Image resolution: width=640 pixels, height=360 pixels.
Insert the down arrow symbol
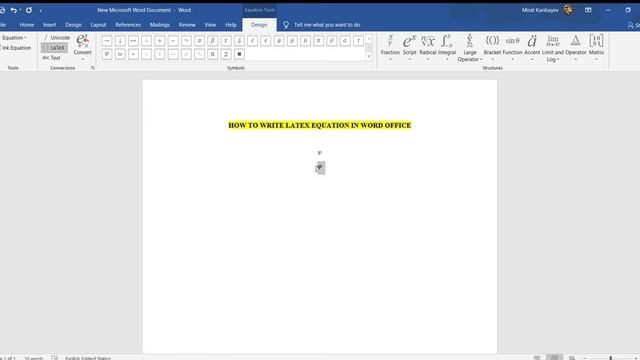(120, 41)
